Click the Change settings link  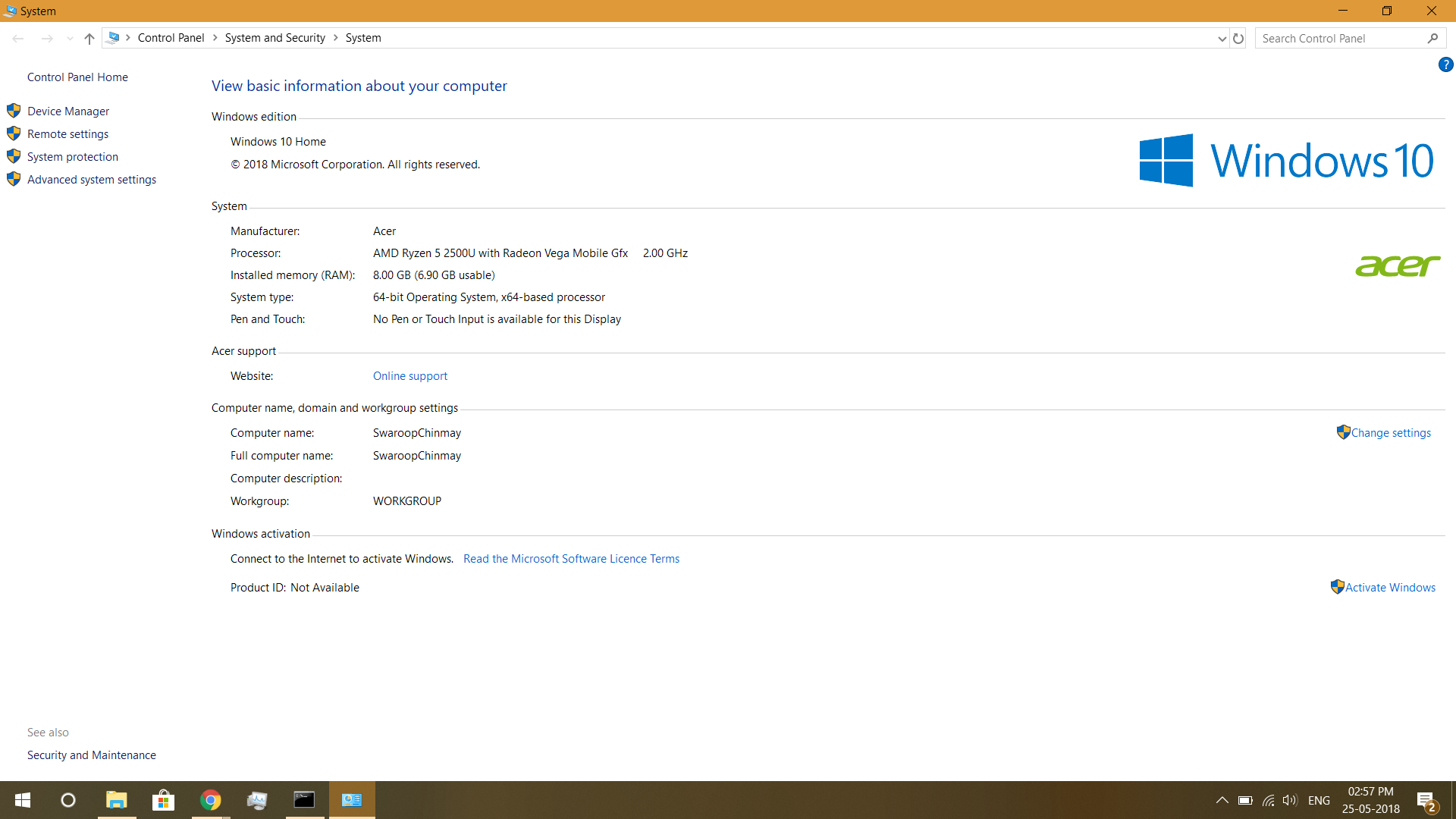[x=1391, y=433]
